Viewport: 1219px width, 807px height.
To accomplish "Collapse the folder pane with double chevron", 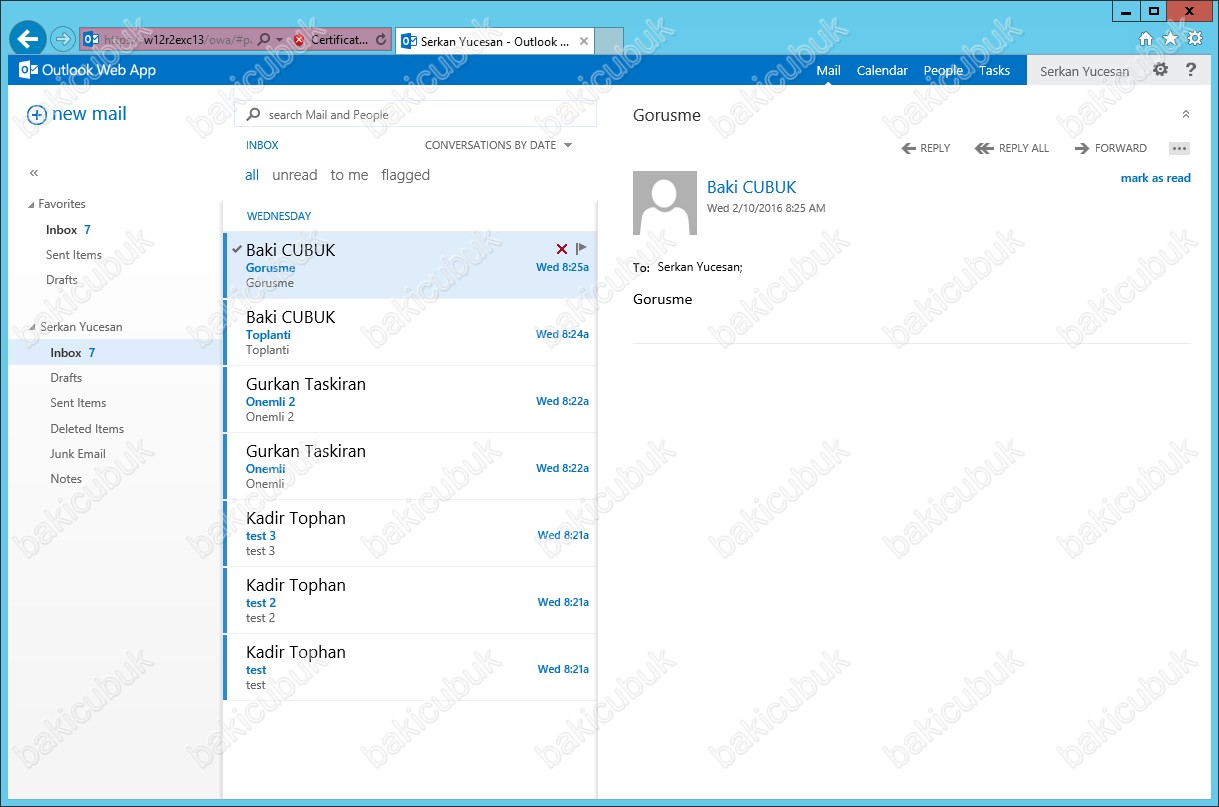I will coord(34,173).
